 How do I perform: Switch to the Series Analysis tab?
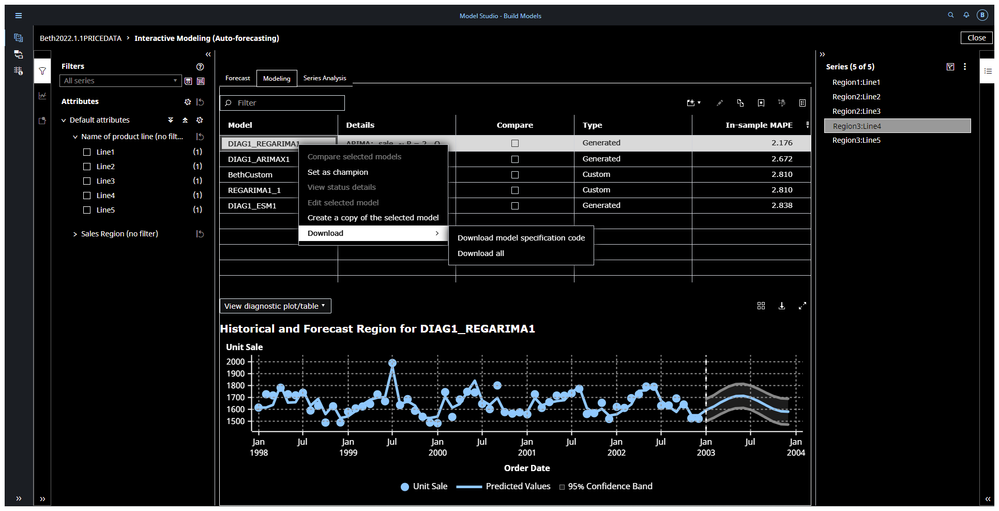point(324,78)
